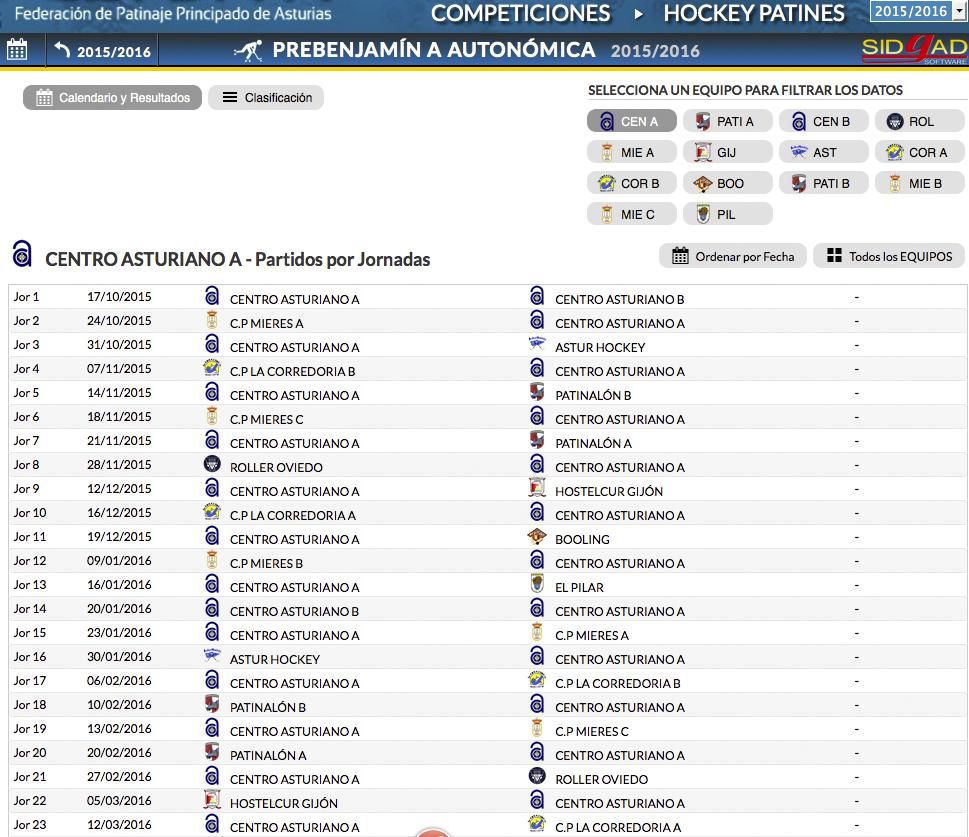
Task: Select the PIL team filter
Action: (x=727, y=214)
